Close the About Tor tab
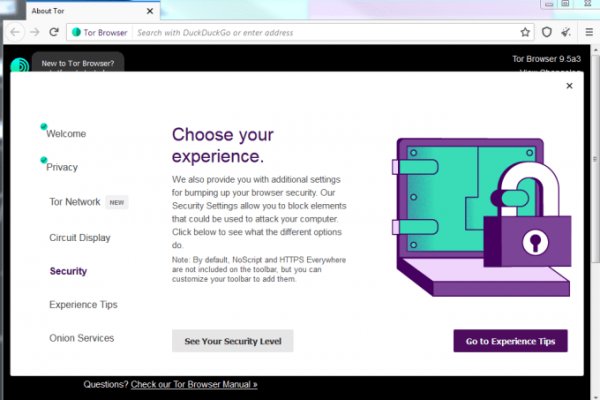The width and height of the screenshot is (600, 400). pyautogui.click(x=150, y=11)
